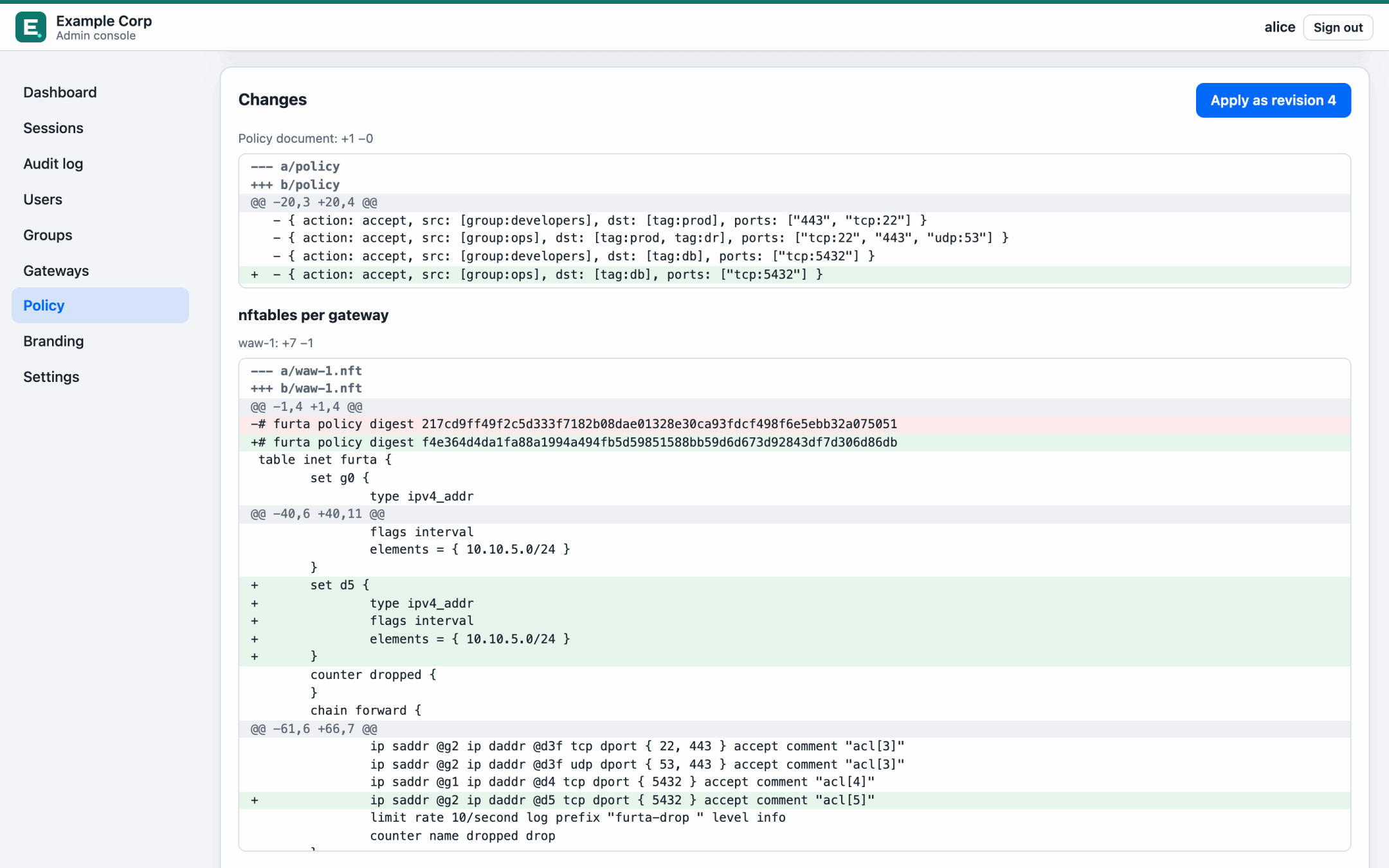
Task: Click the 'table inet furta {' line
Action: pyautogui.click(x=794, y=460)
